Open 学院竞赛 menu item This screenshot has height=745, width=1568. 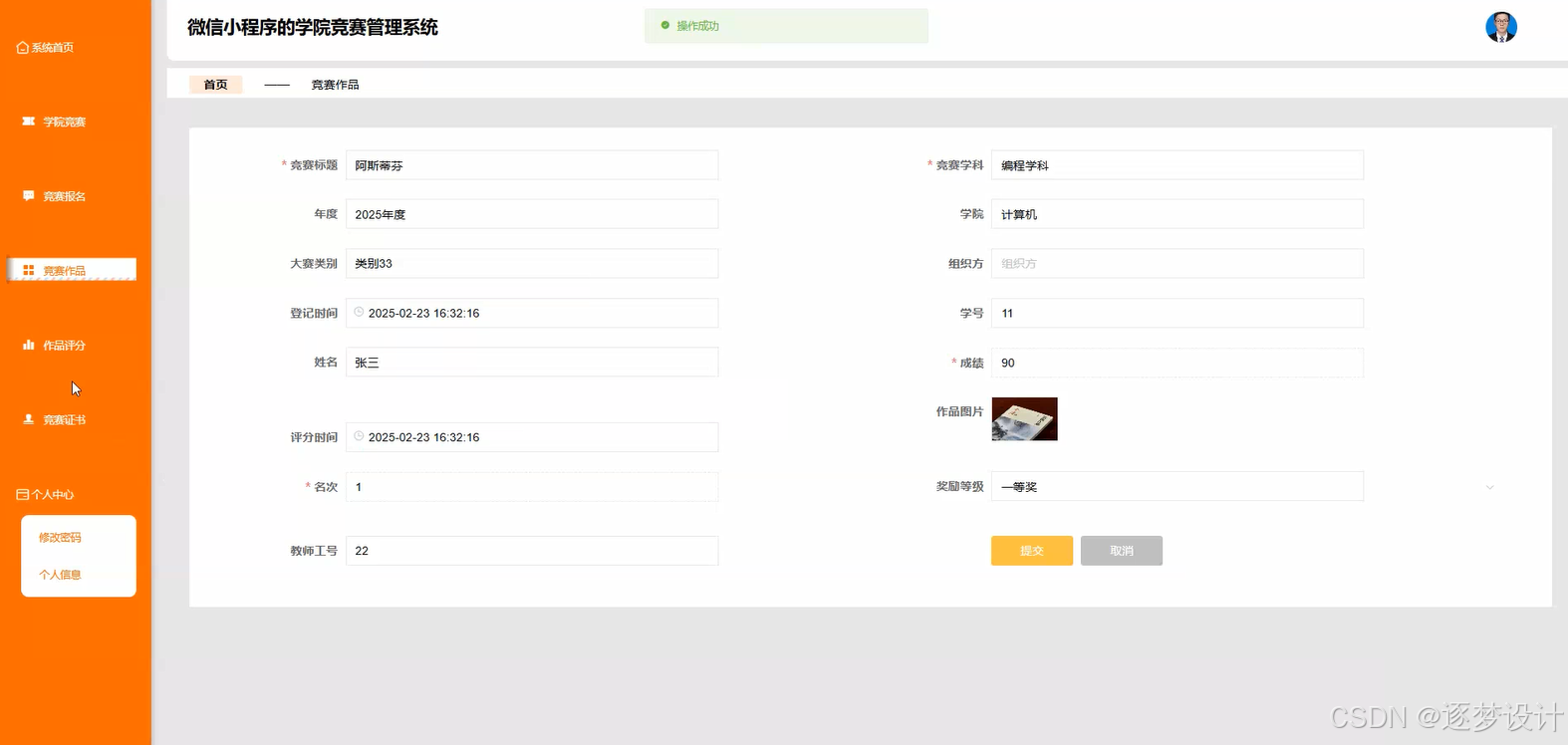point(64,122)
